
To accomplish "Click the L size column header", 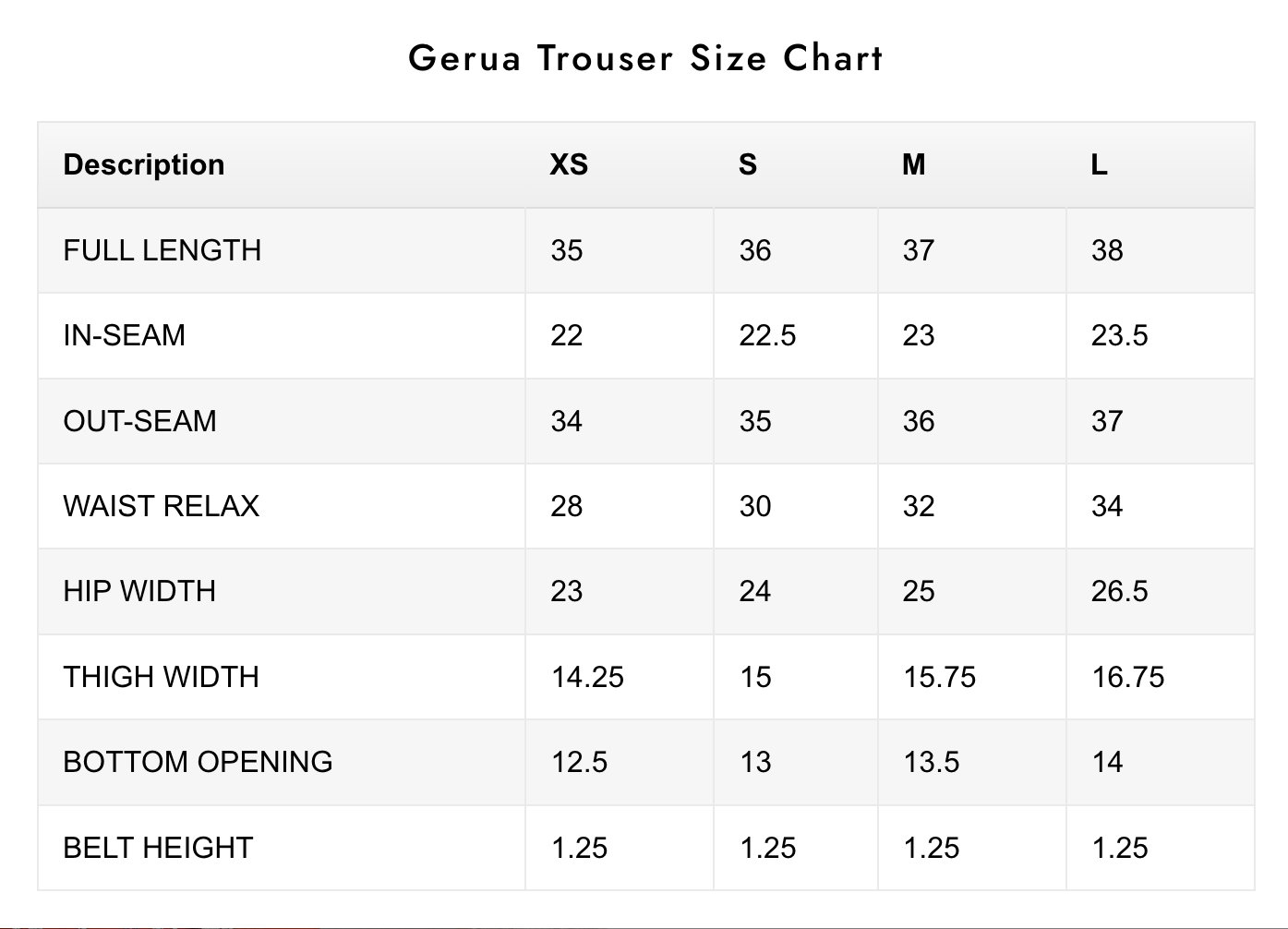I will [x=1099, y=164].
